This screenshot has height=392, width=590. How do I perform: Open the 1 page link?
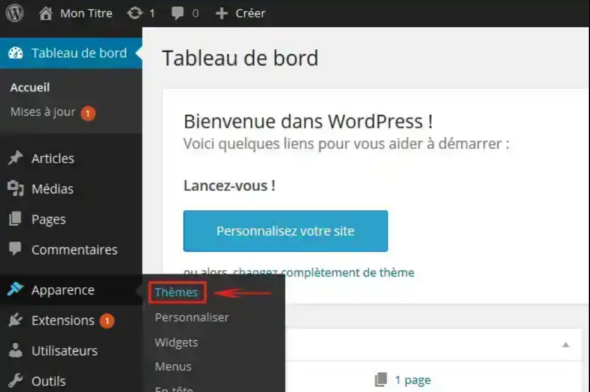pos(413,380)
